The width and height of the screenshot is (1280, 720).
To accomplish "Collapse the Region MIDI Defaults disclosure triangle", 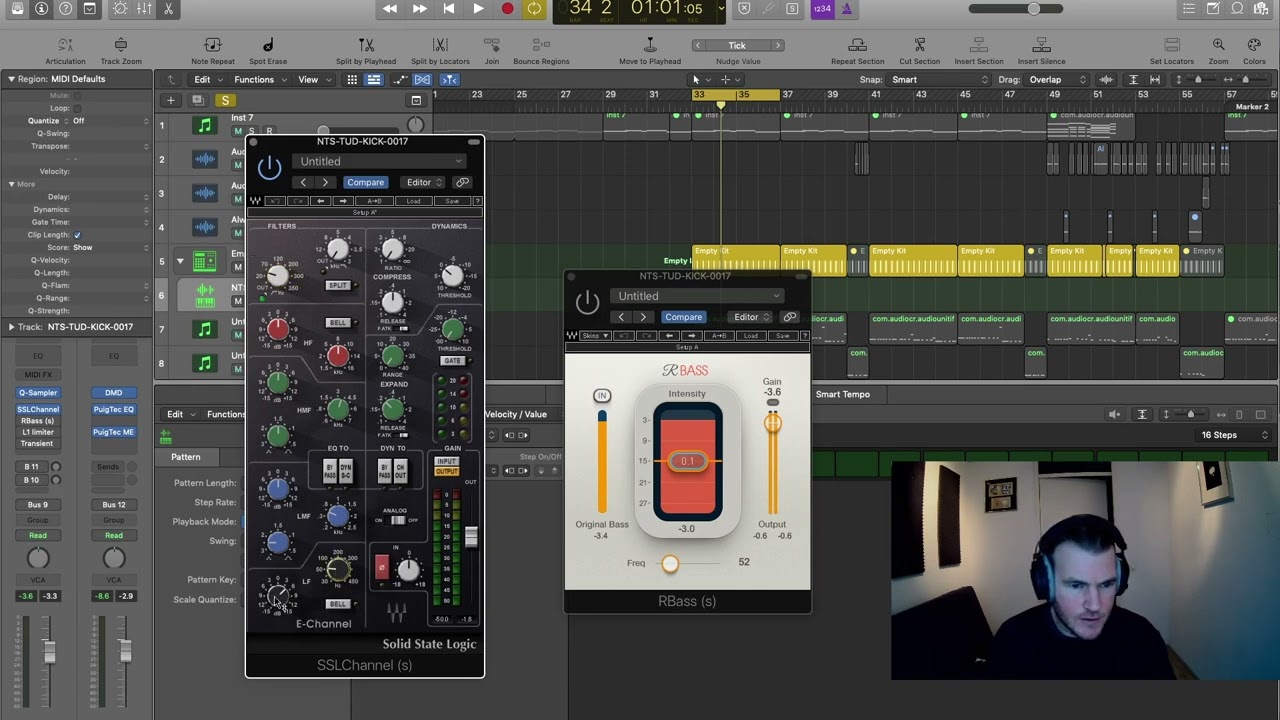I will coord(11,79).
